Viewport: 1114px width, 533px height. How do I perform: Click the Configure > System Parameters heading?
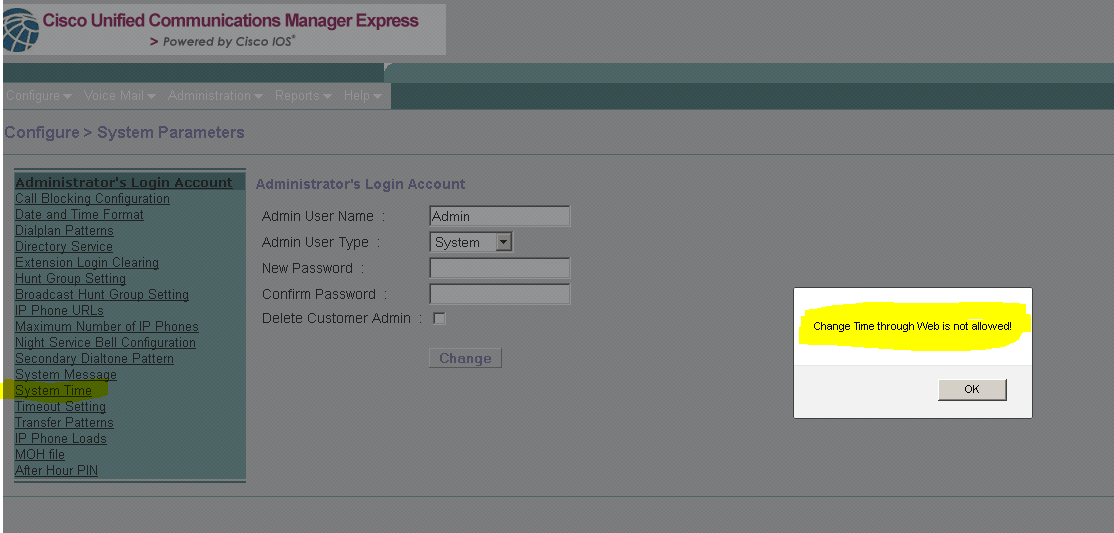coord(124,132)
